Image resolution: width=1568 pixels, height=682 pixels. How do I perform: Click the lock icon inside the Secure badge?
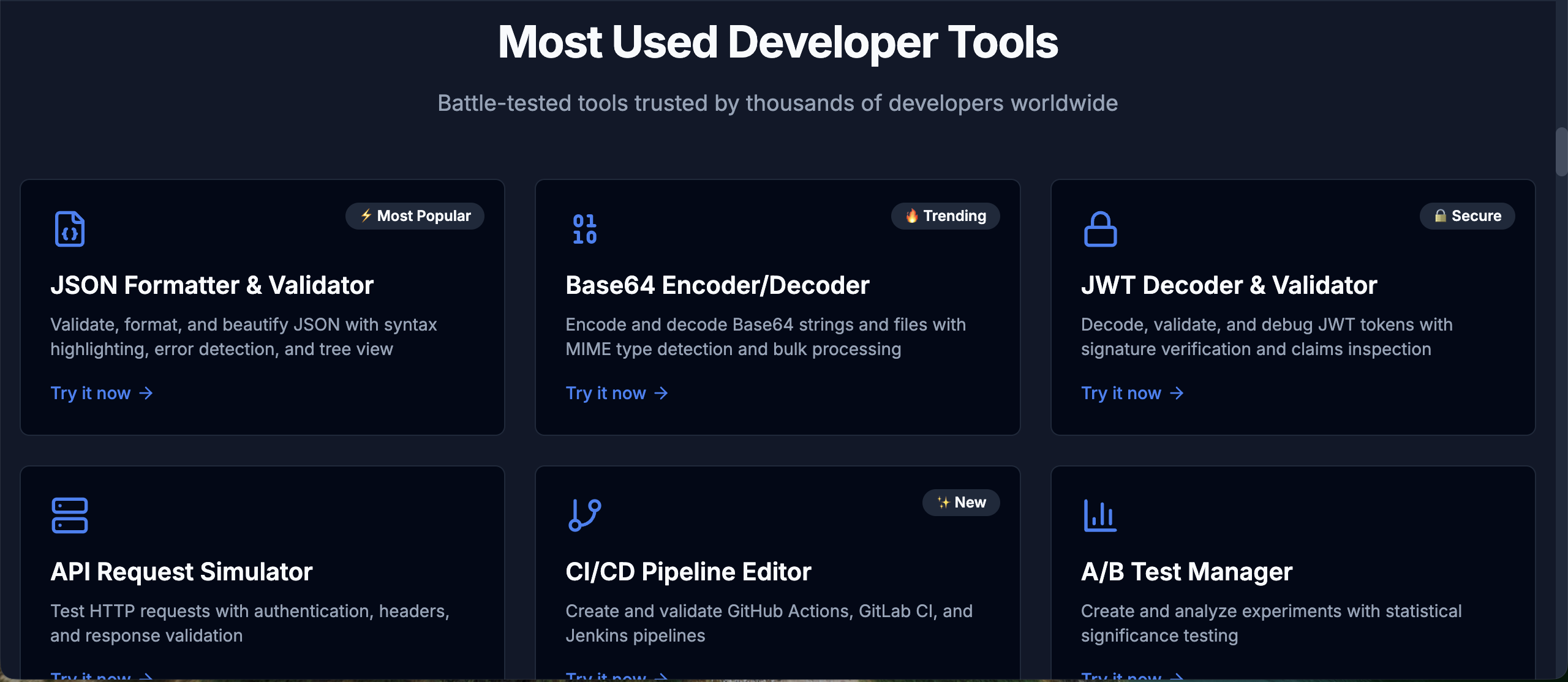[1440, 215]
